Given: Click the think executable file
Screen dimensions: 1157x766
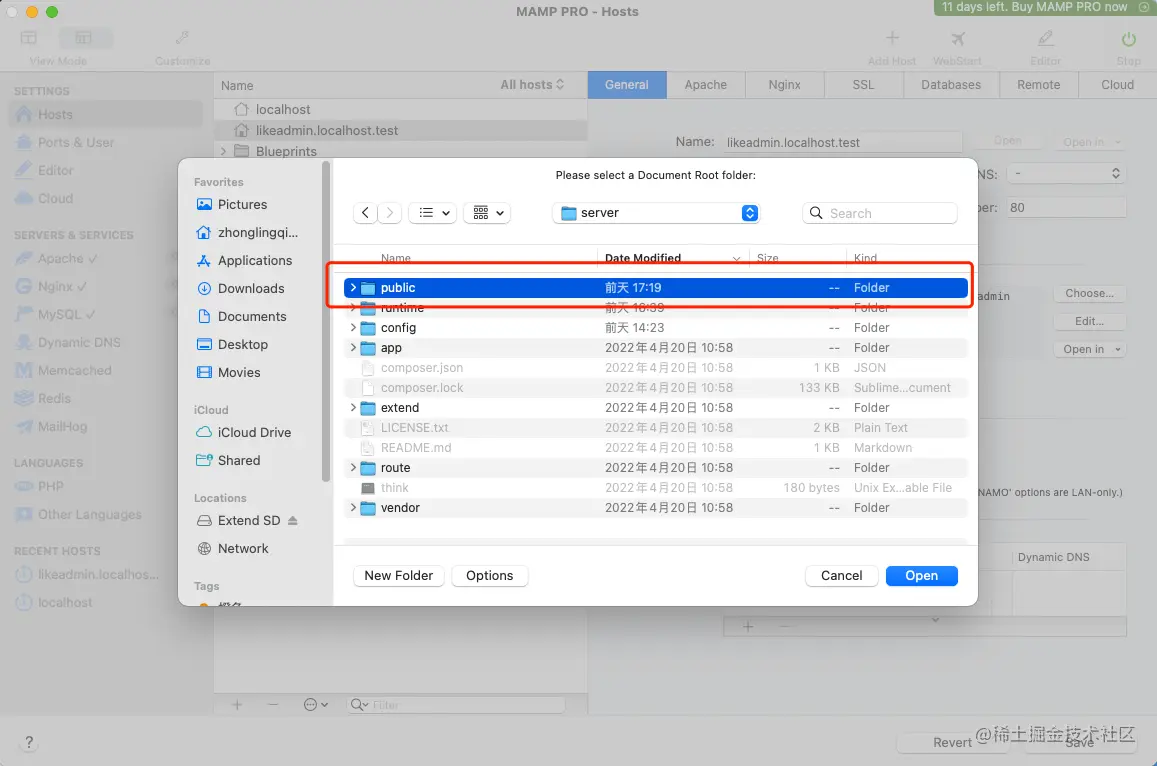Looking at the screenshot, I should (x=656, y=488).
